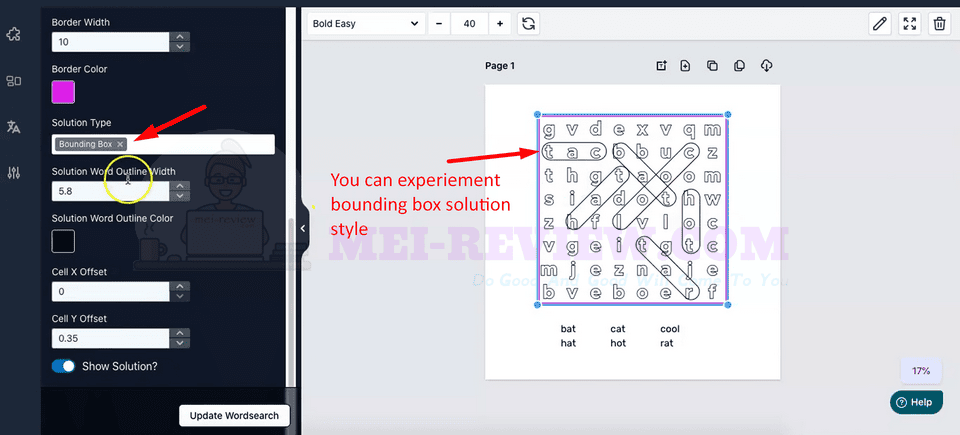The image size is (960, 435).
Task: Click the refresh regenerate icon in toolbar
Action: point(528,24)
